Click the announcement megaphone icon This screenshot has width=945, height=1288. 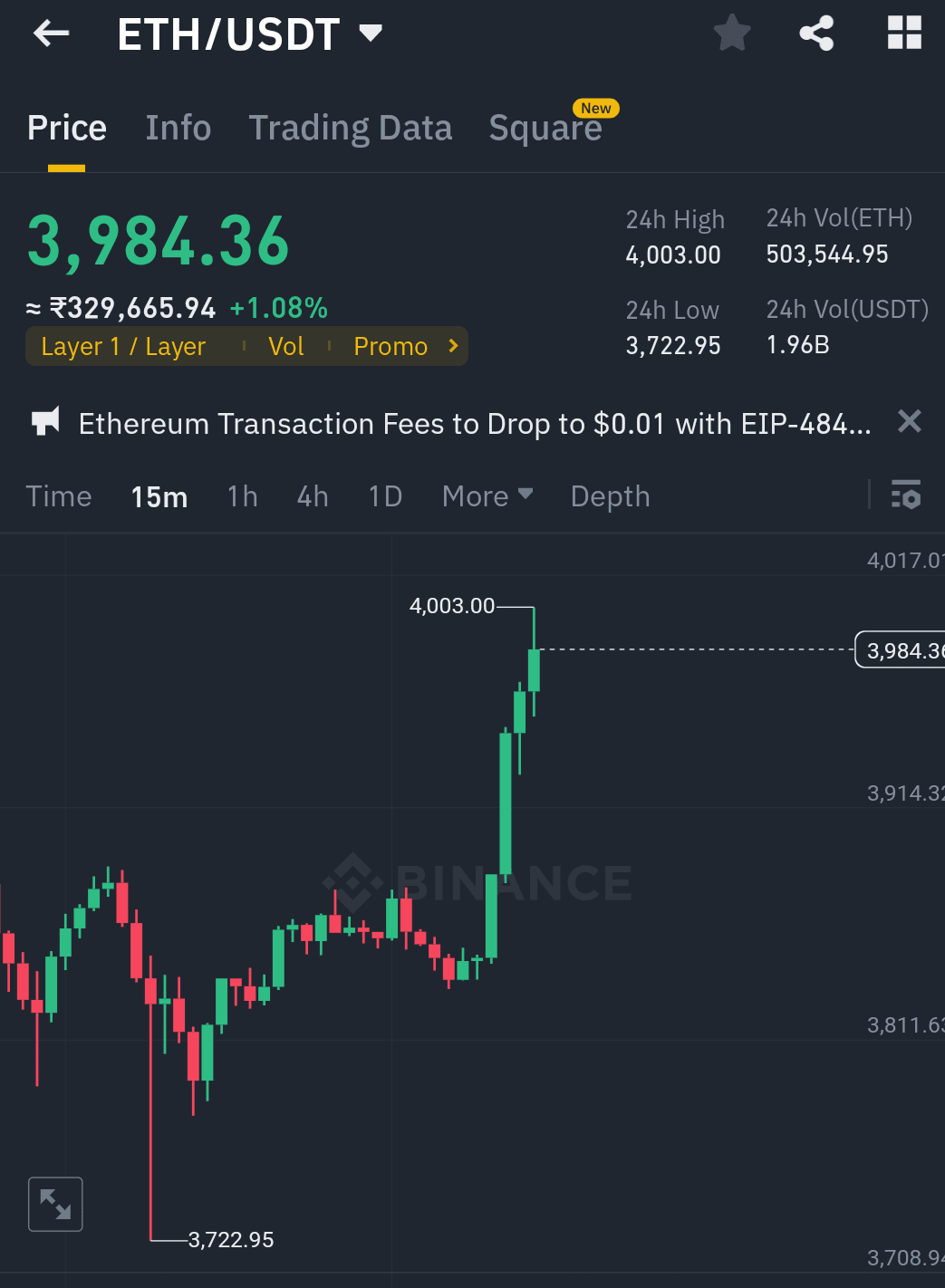tap(45, 422)
